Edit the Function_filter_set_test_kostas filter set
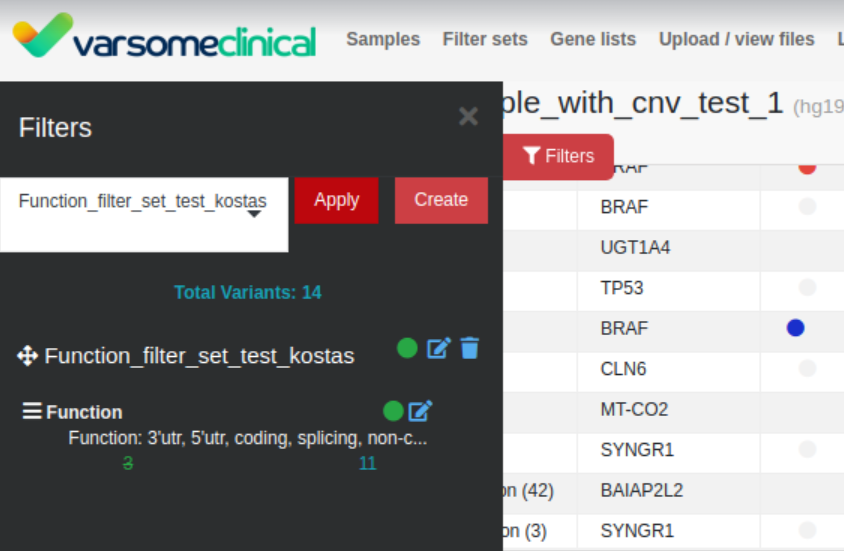 438,348
